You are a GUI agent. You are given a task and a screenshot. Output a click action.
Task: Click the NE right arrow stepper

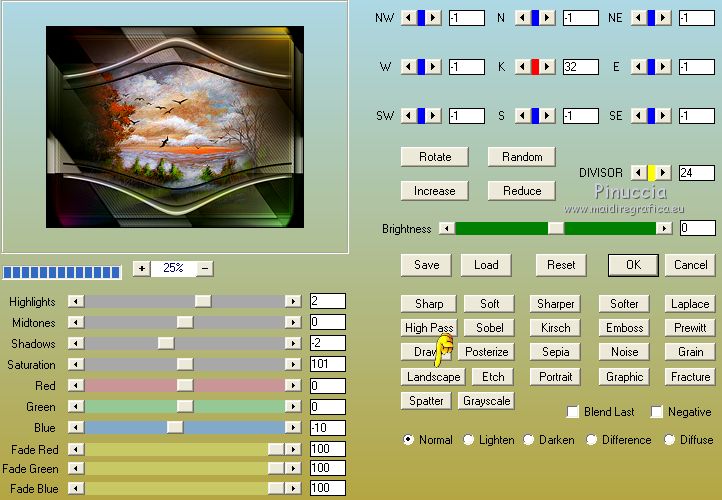663,18
